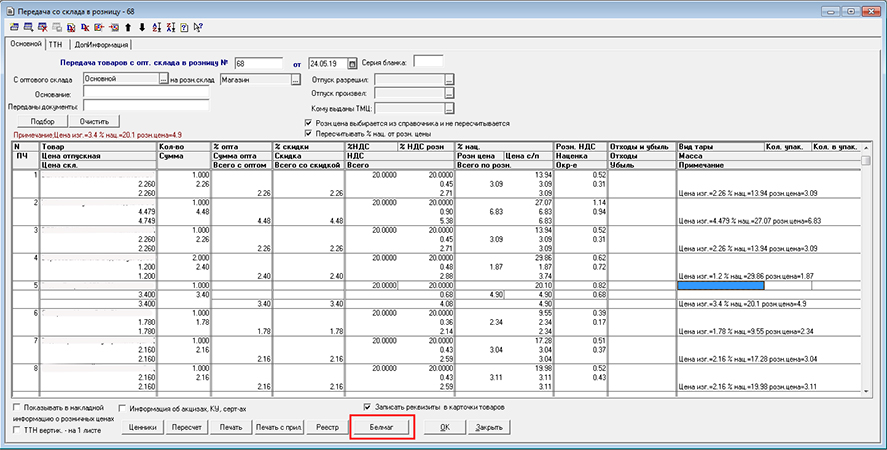
Task: Enable 'Информация об акцизах, КУ, серт-ах' checkbox
Action: pyautogui.click(x=122, y=408)
